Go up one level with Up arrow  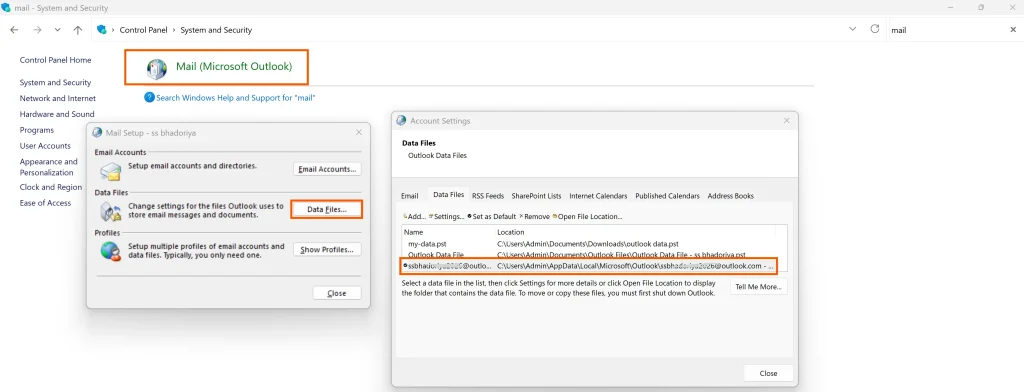(78, 30)
